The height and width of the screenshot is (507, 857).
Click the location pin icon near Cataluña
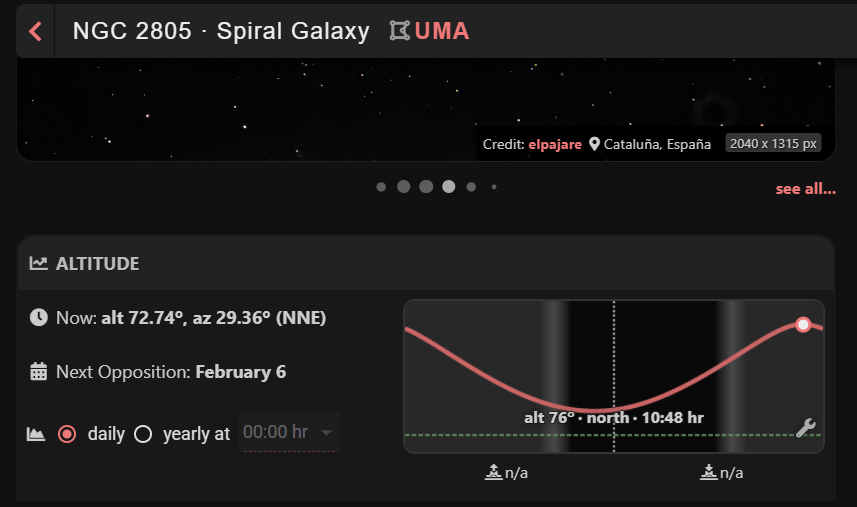595,144
